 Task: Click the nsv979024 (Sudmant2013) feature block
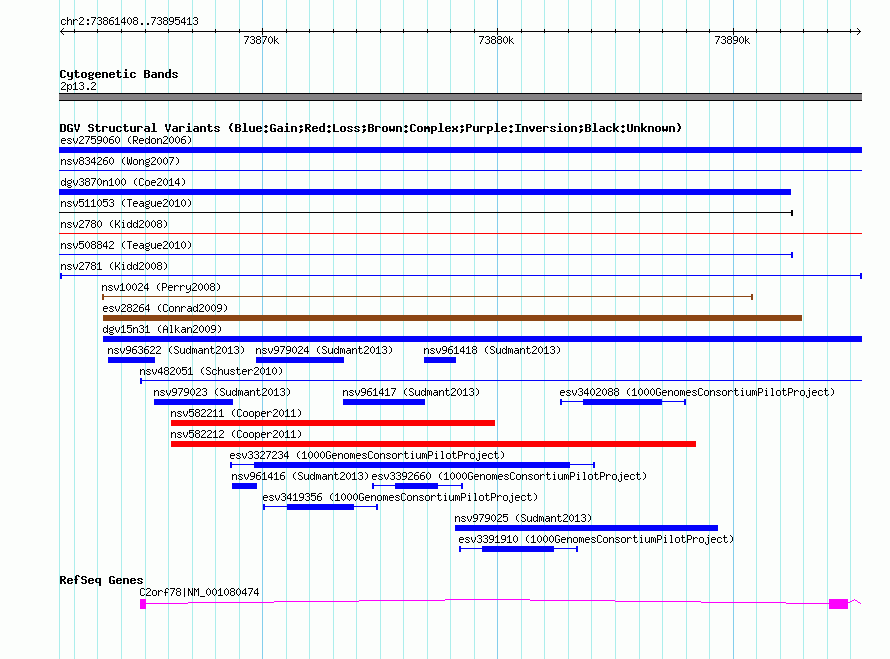coord(300,360)
